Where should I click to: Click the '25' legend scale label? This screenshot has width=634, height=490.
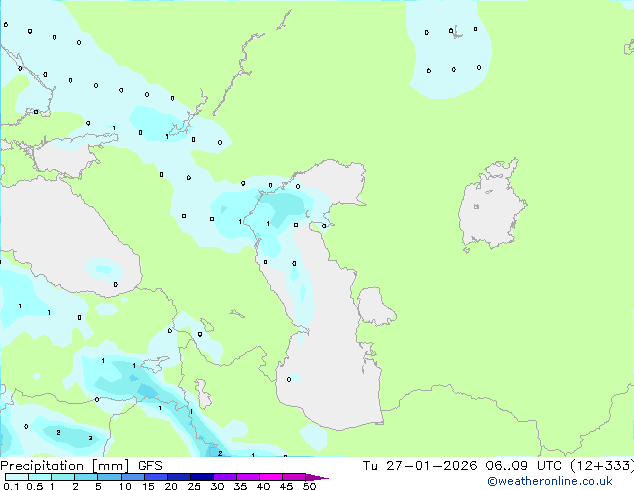pyautogui.click(x=194, y=486)
